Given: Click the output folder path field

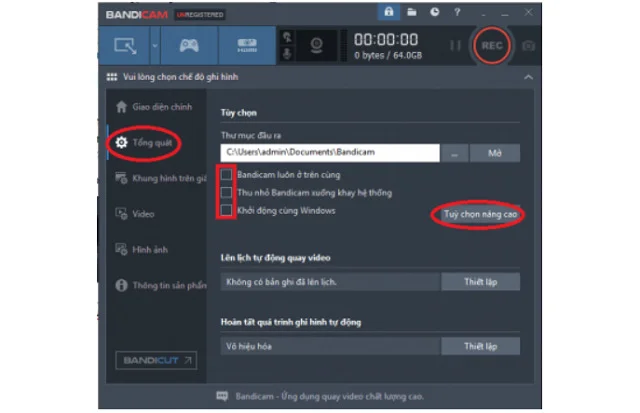Looking at the screenshot, I should click(330, 153).
